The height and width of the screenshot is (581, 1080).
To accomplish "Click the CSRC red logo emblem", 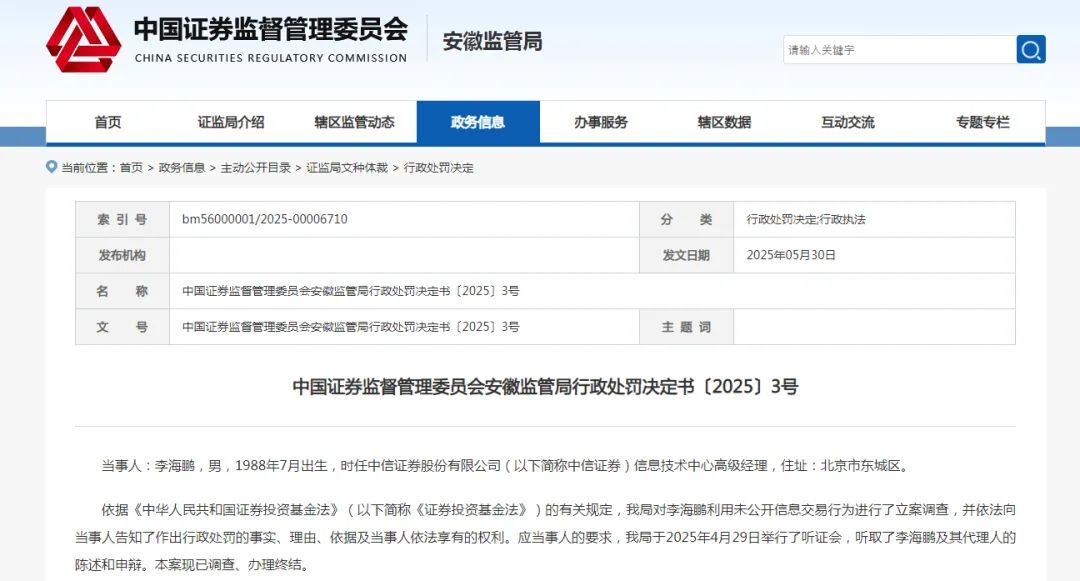I will 83,39.
